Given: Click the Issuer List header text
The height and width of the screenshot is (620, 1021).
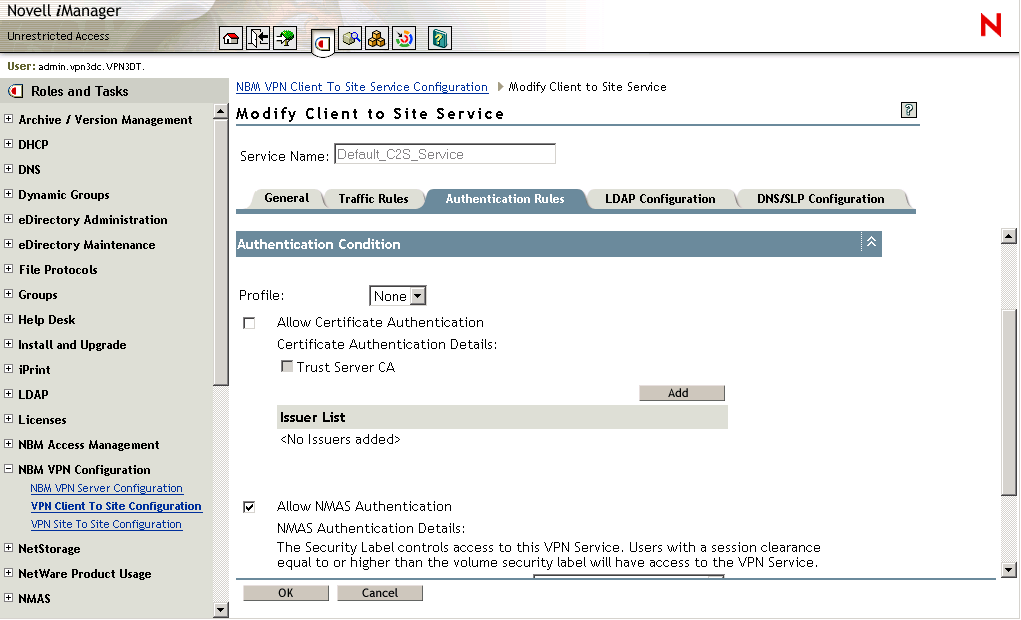Looking at the screenshot, I should pos(313,417).
